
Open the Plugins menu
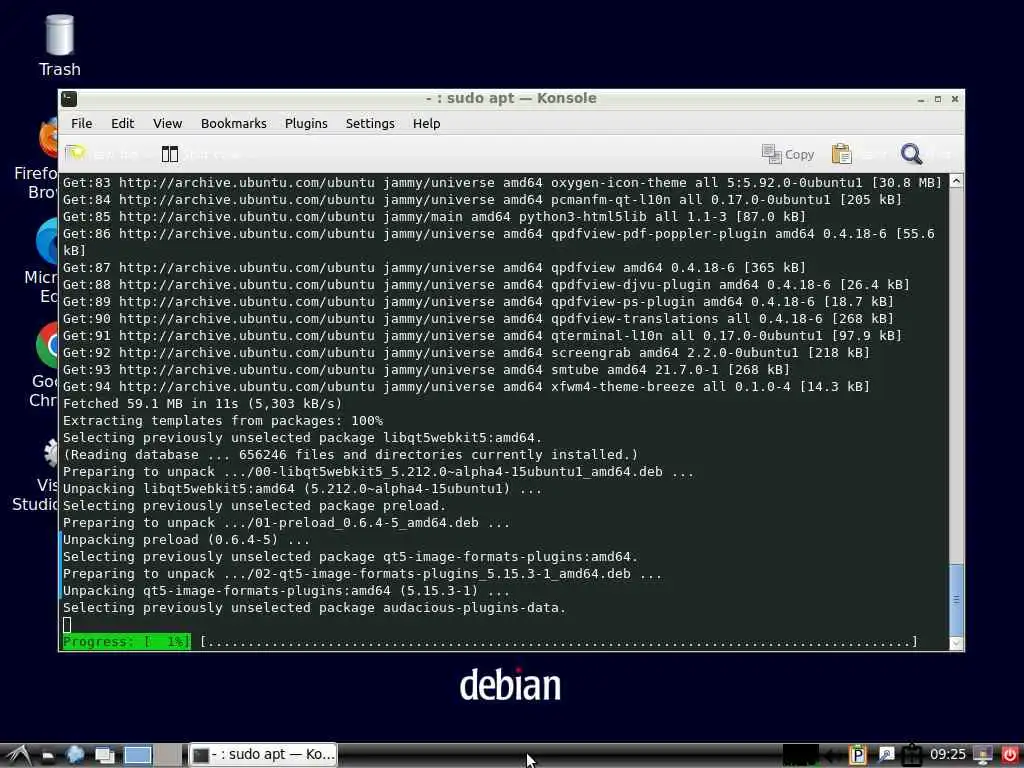pos(306,123)
